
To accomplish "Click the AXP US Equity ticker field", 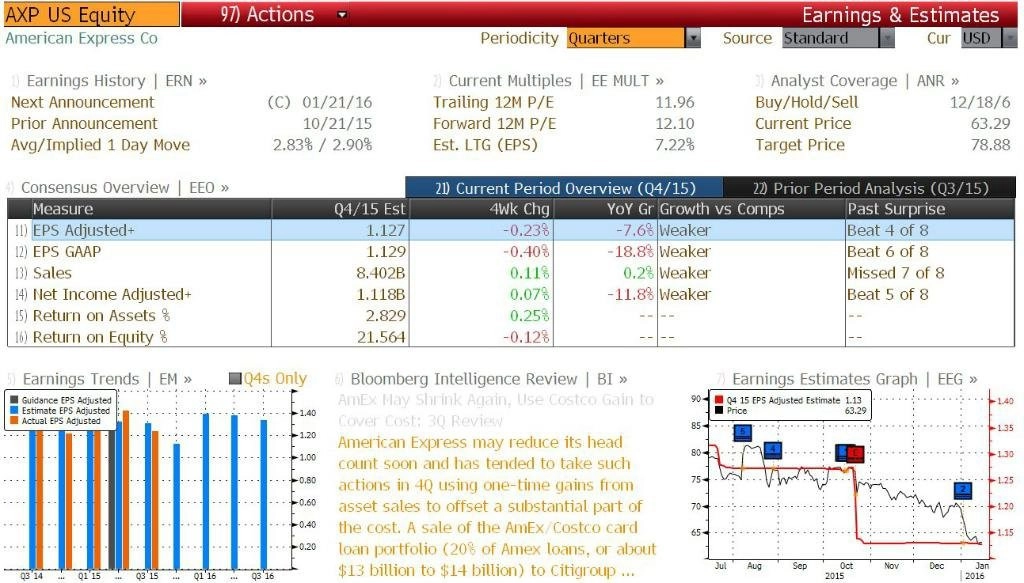I will 91,14.
